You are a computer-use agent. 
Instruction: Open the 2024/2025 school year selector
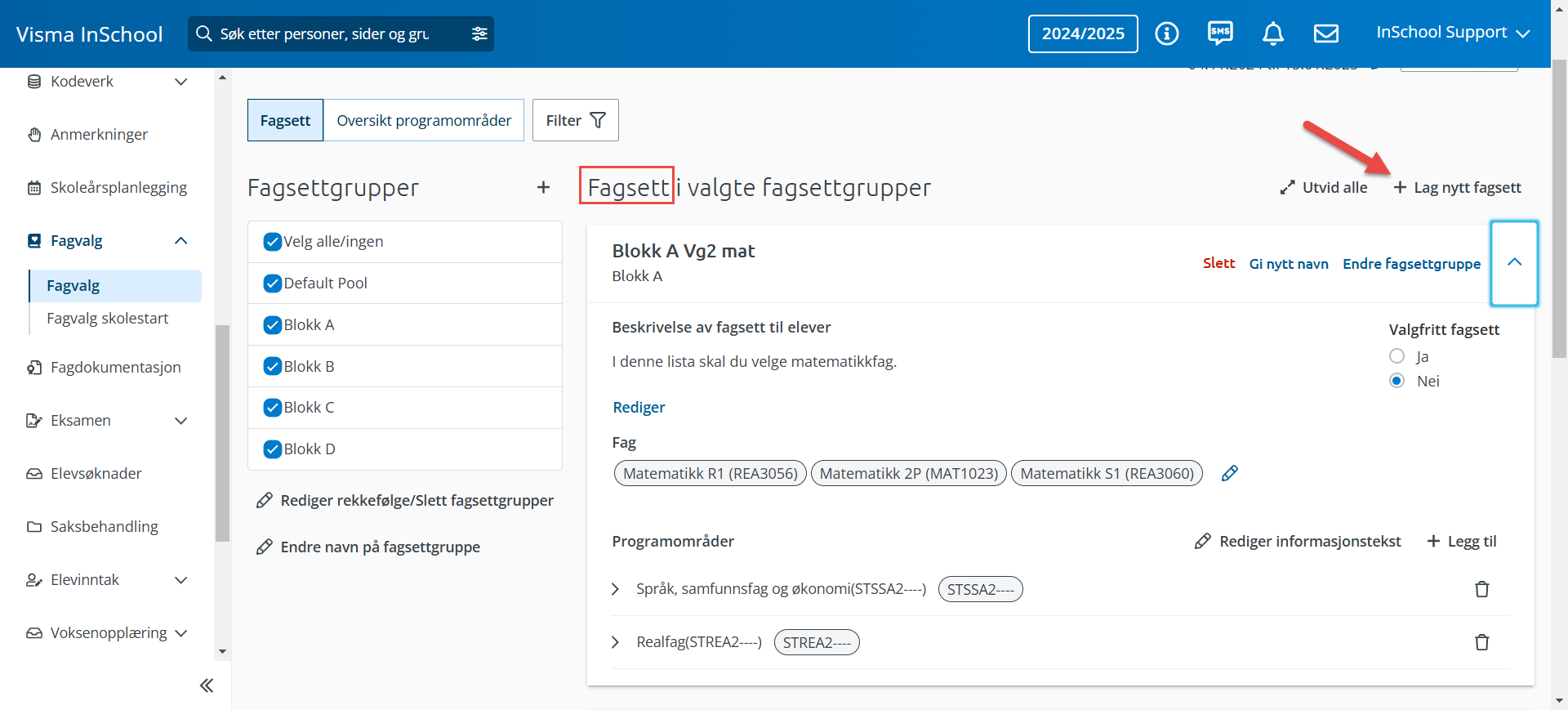point(1083,33)
